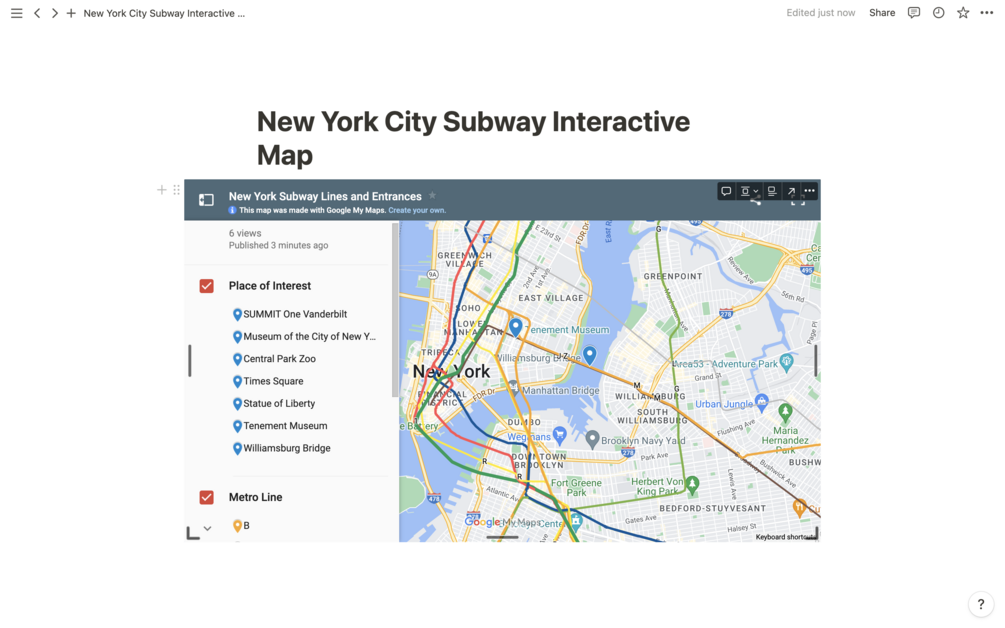1005x628 pixels.
Task: Click the Urban Jungle shop marker
Action: tap(761, 402)
